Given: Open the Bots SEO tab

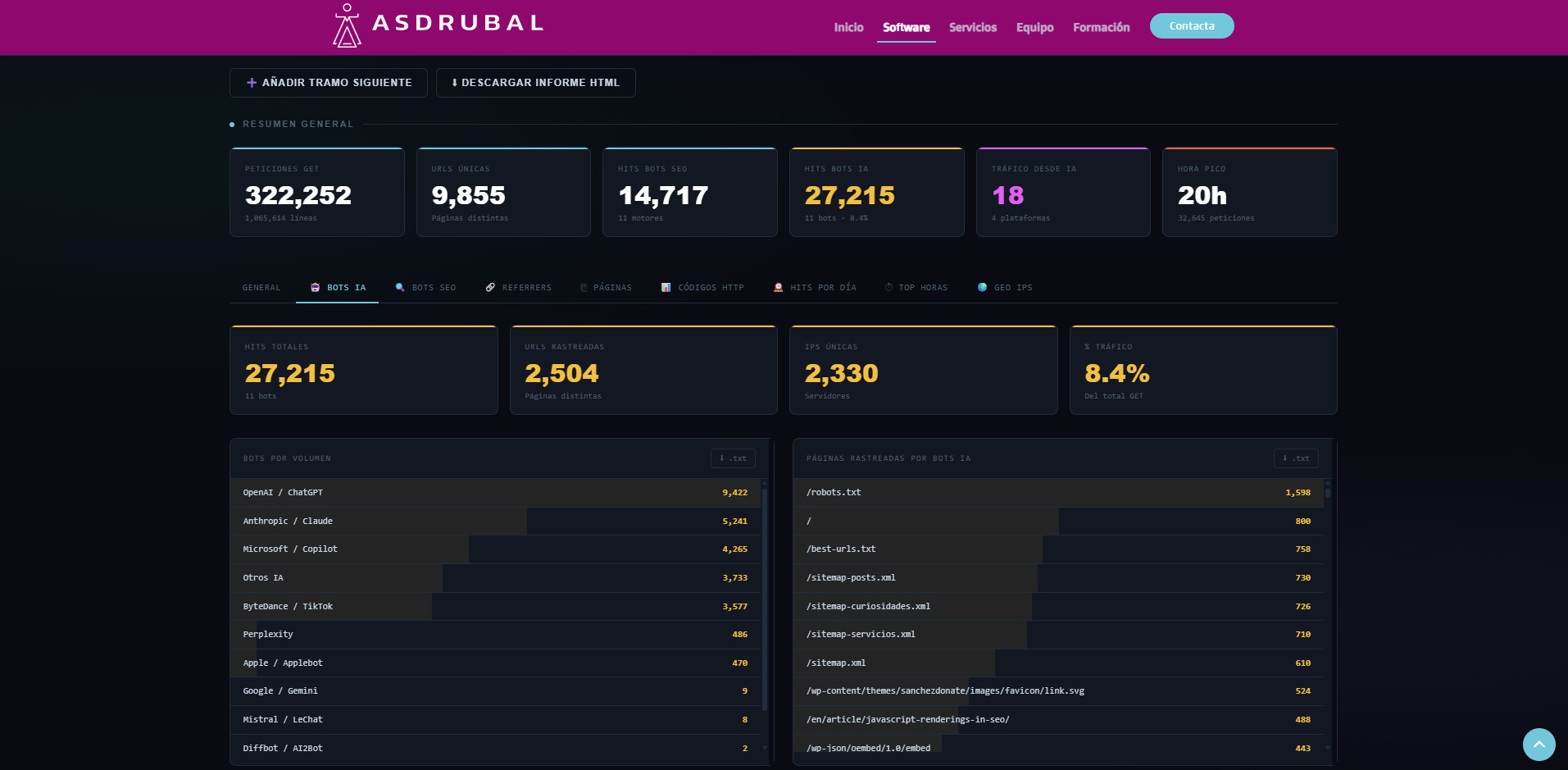Looking at the screenshot, I should pyautogui.click(x=425, y=288).
